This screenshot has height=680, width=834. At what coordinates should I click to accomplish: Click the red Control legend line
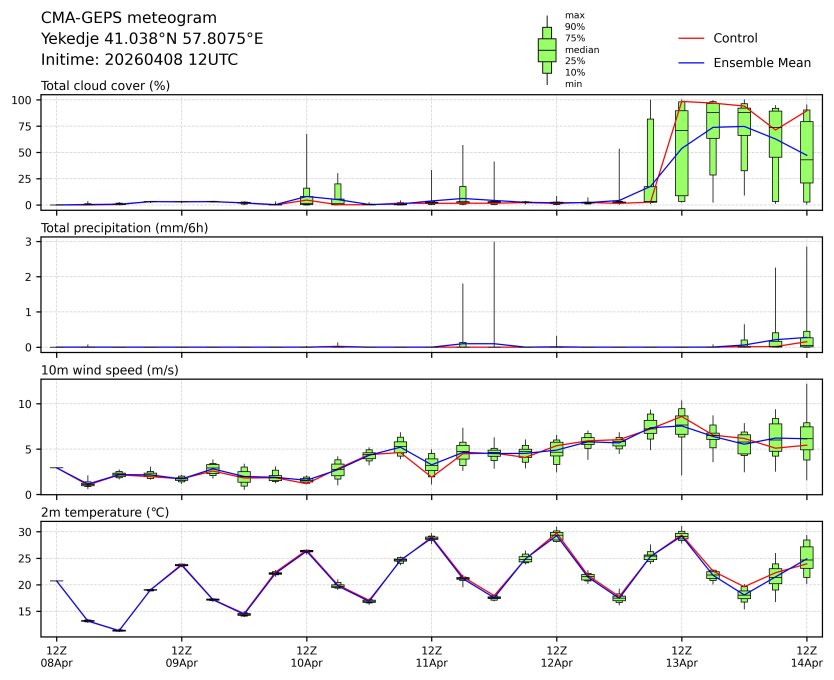(692, 38)
